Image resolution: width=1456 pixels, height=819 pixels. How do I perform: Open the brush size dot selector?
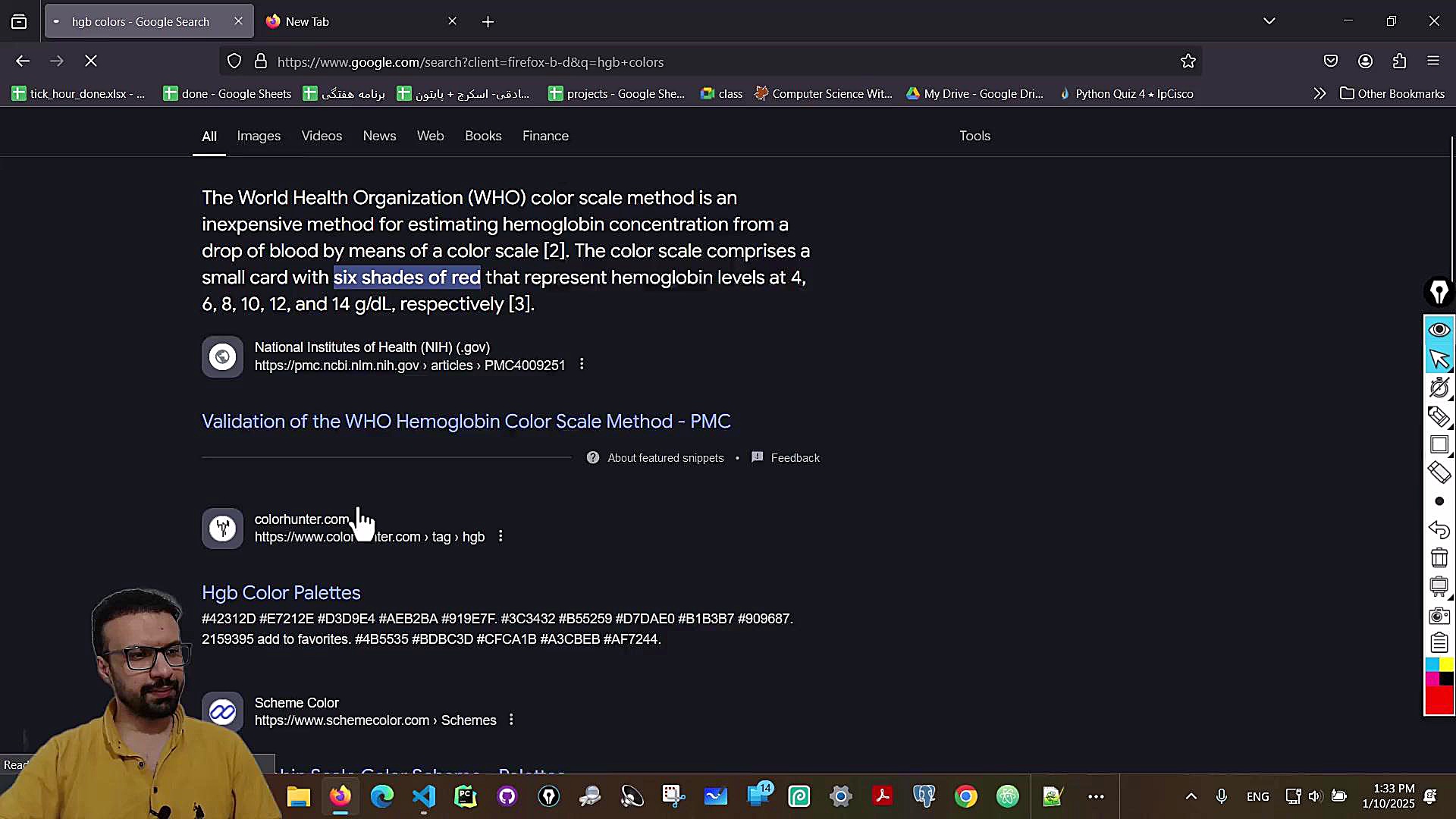coord(1439,501)
